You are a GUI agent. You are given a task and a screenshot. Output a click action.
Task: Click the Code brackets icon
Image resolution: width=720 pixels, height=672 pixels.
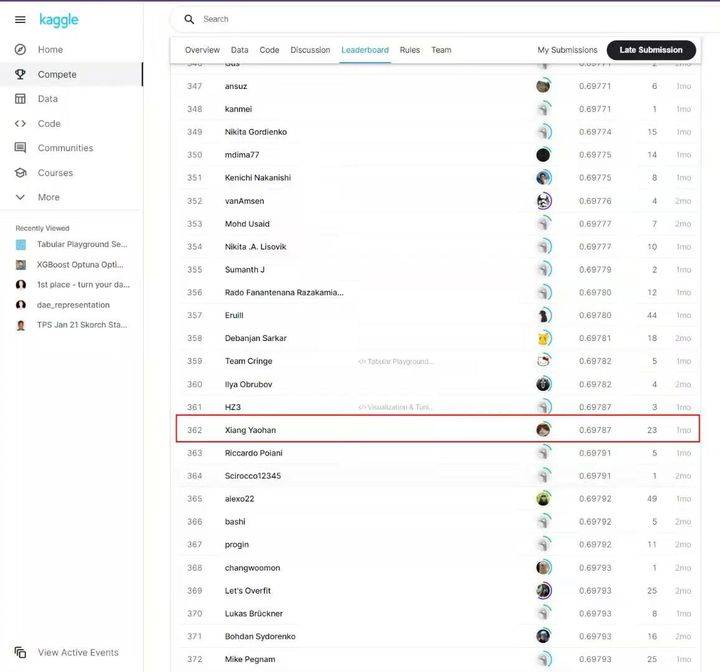point(20,124)
